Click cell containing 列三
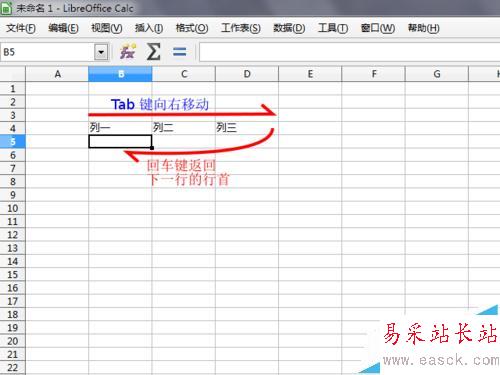Screen dimensions: 500x375 point(247,128)
